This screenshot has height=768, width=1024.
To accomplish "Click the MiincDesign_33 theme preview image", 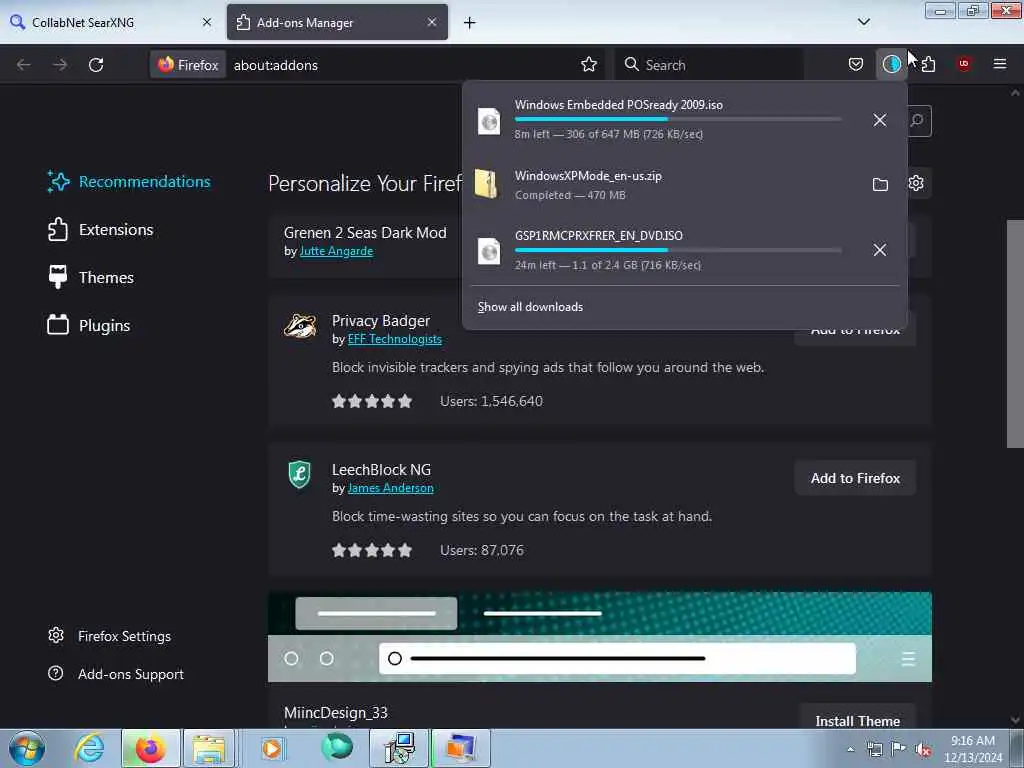I will click(600, 637).
